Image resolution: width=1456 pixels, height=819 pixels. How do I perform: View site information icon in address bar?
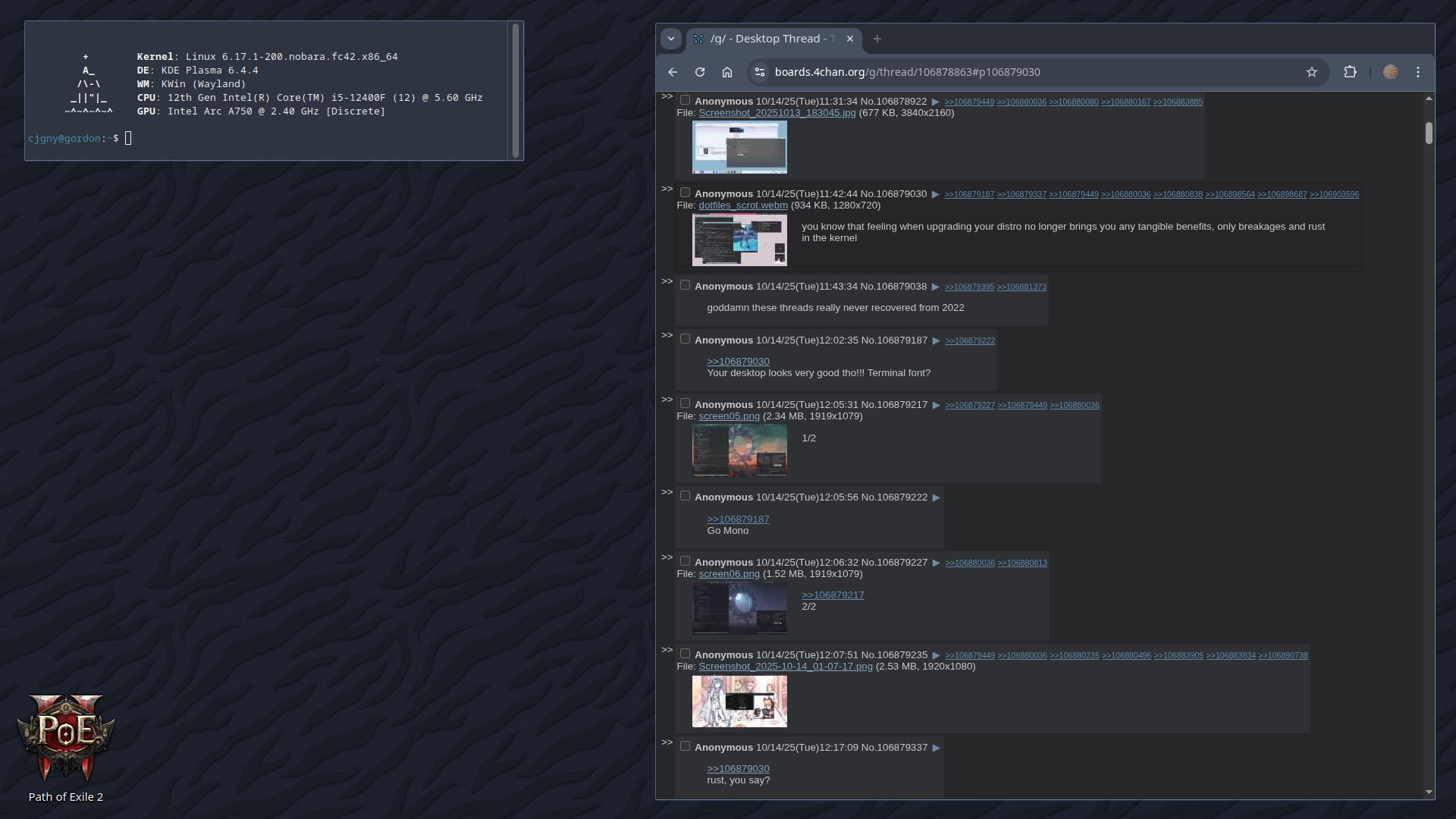(759, 72)
